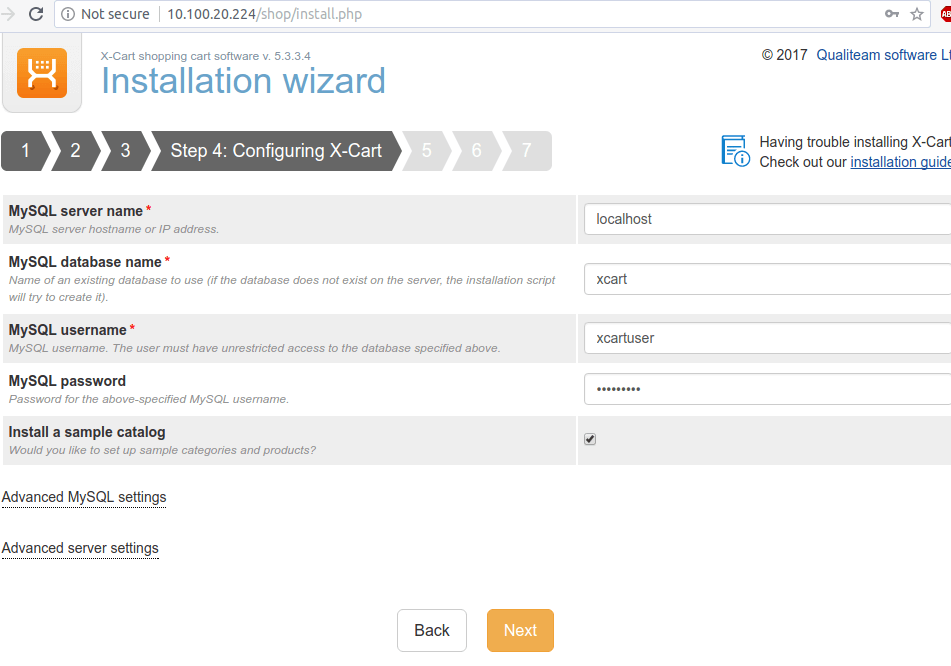Expand Advanced MySQL settings
Viewport: 951px width, 666px height.
click(84, 497)
